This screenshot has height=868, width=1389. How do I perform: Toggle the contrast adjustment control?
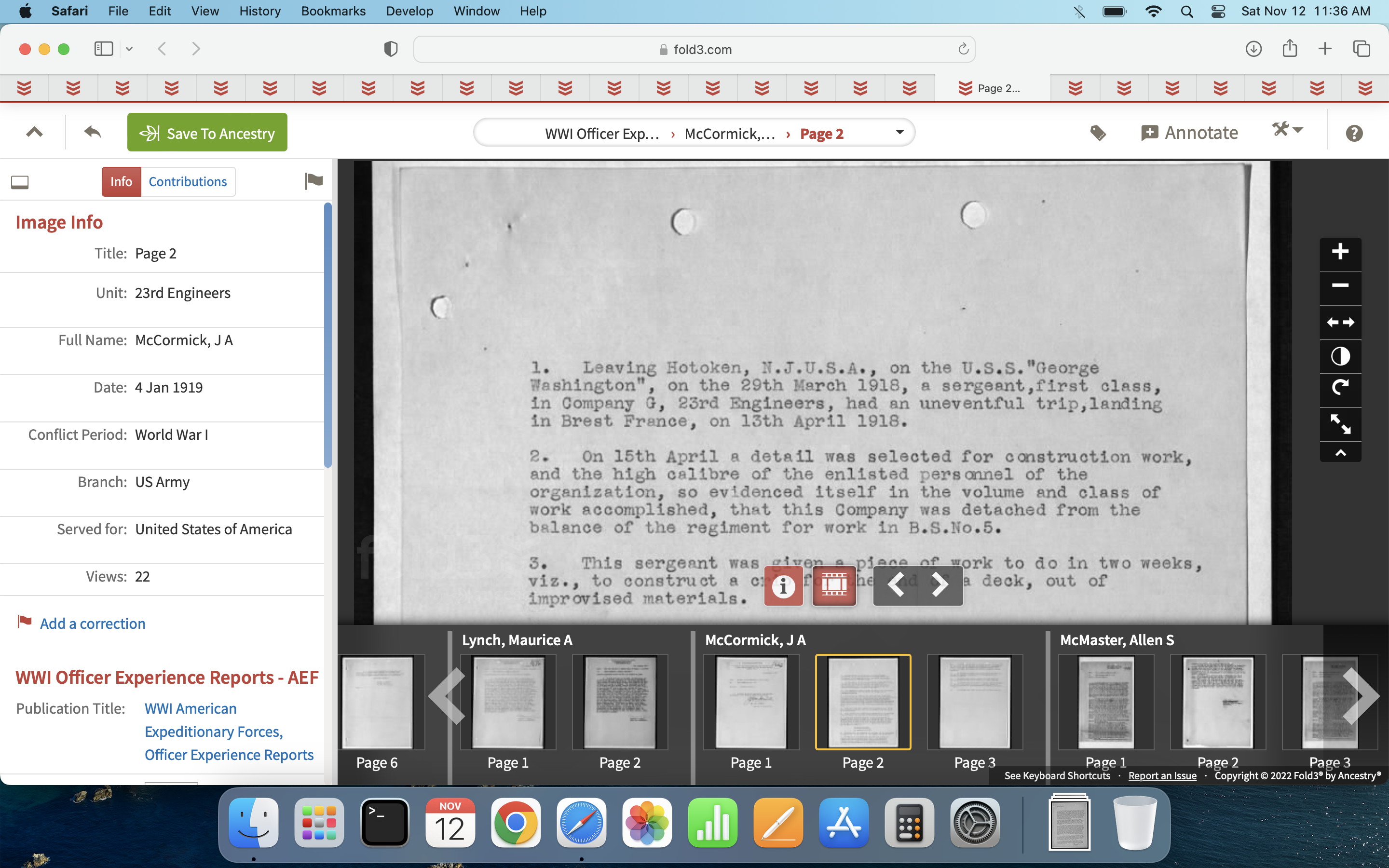(1340, 356)
